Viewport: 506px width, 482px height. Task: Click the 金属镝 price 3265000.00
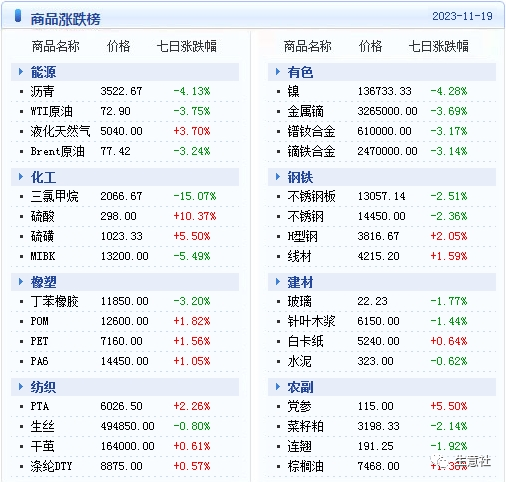coord(387,111)
